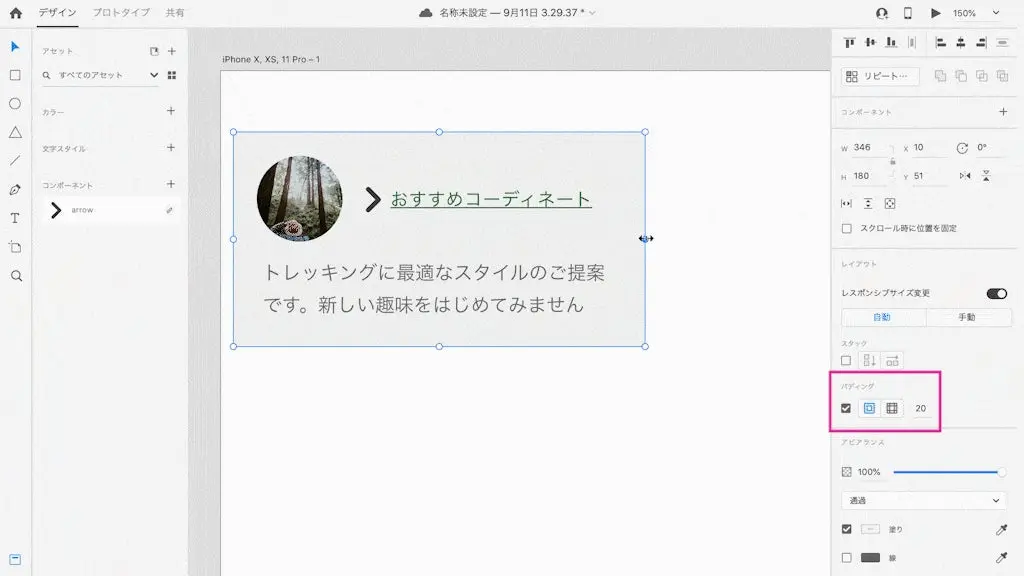Screen dimensions: 1024x576
Task: Select the Ellipse tool
Action: (15, 103)
